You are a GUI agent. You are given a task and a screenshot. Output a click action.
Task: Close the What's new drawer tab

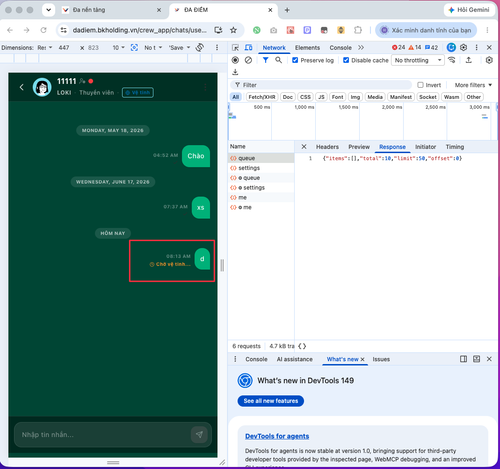(x=362, y=359)
